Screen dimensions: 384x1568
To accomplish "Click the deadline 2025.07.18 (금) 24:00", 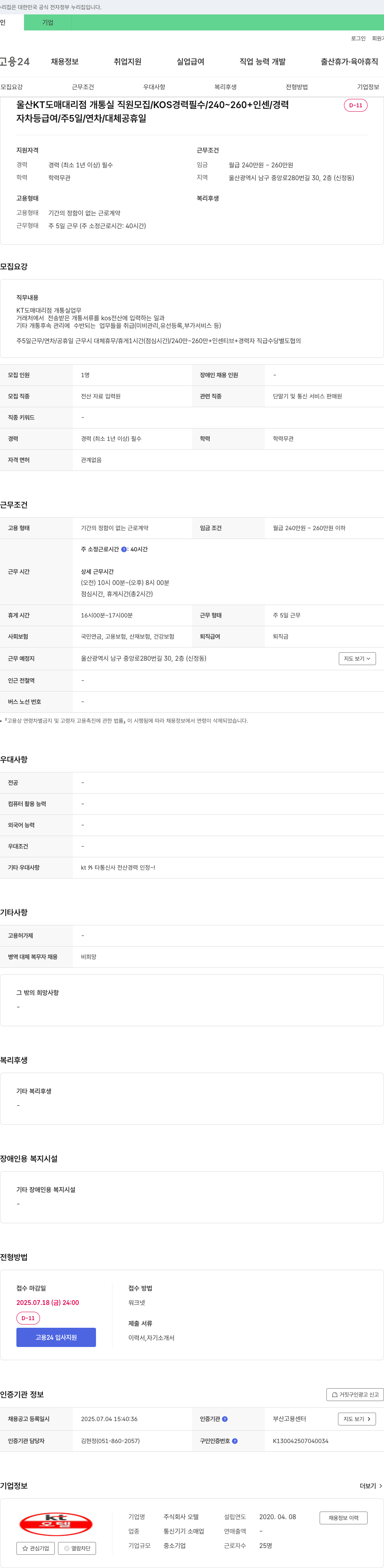I will 47,1303.
